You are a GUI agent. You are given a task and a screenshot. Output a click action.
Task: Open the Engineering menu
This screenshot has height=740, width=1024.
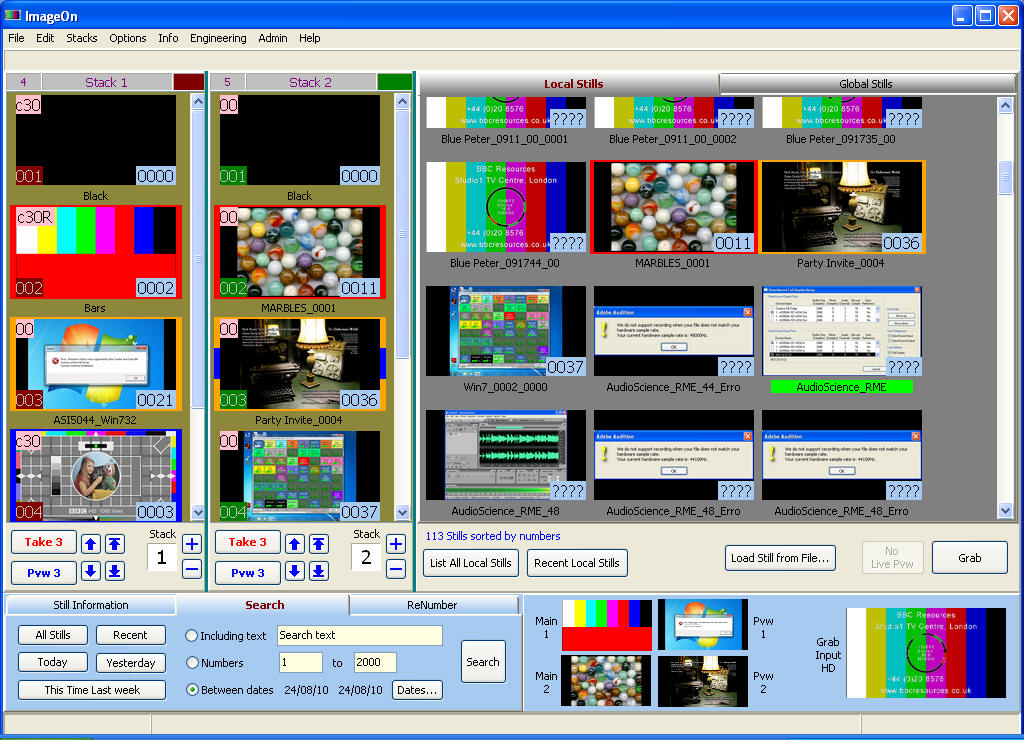coord(218,38)
